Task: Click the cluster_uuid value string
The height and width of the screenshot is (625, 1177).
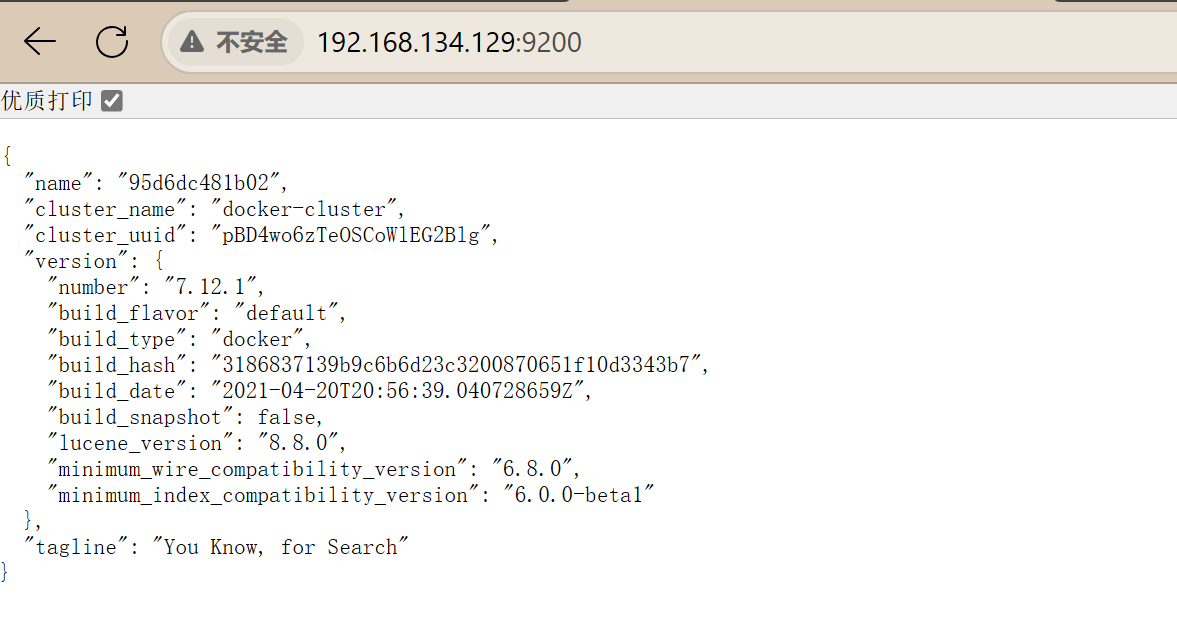Action: click(351, 236)
